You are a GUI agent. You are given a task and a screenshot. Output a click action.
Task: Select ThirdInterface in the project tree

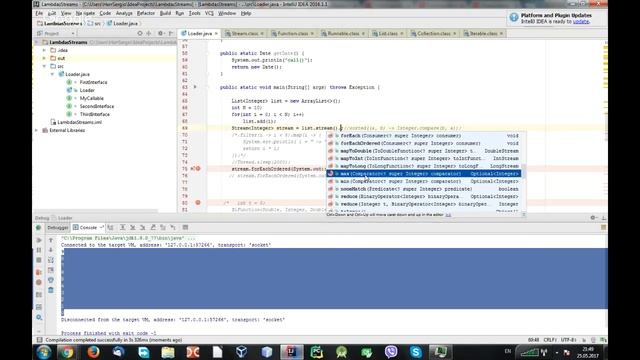pyautogui.click(x=95, y=114)
